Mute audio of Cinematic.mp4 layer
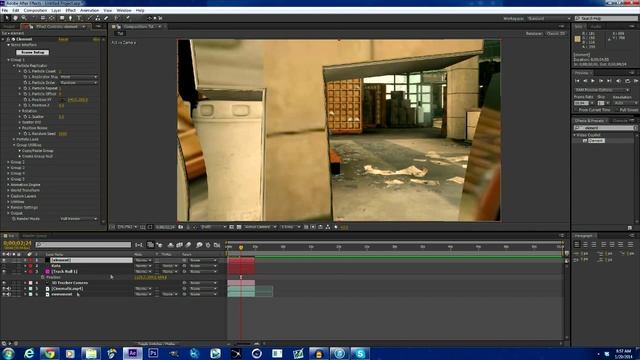Viewport: 640px width, 360px height. (9, 289)
